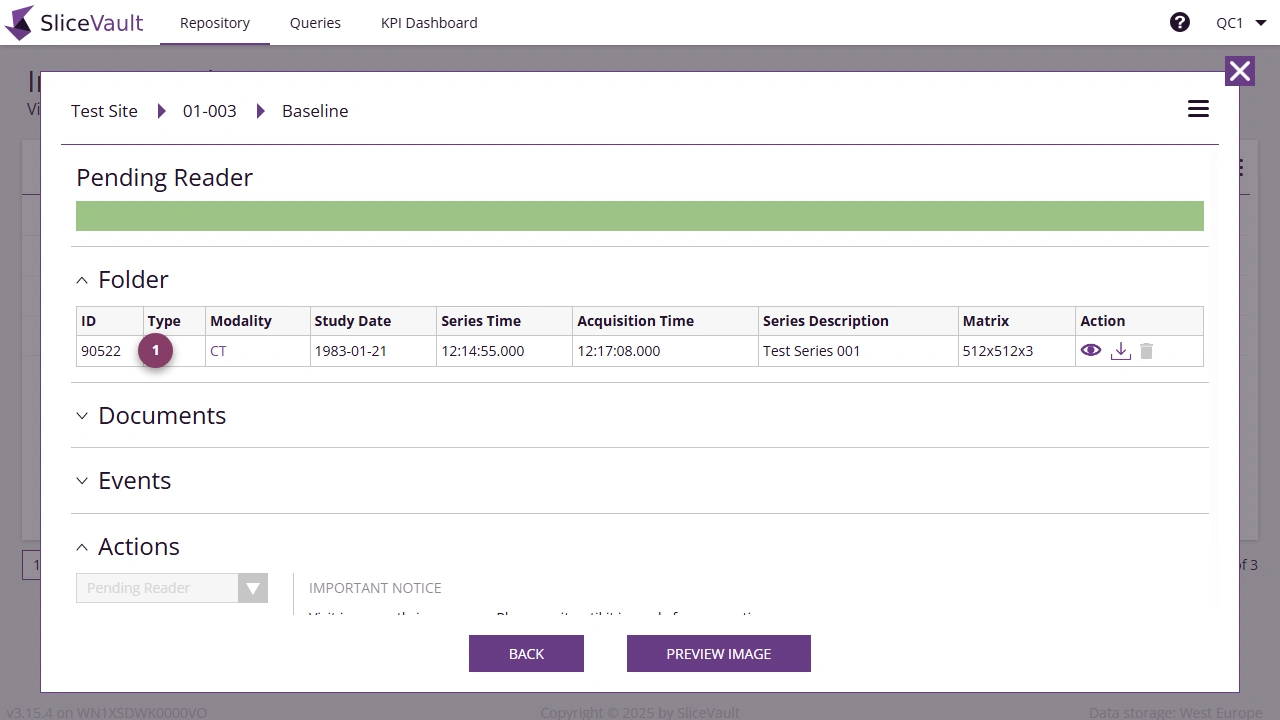1280x720 pixels.
Task: Click the green progress bar under Pending Reader
Action: click(x=640, y=215)
